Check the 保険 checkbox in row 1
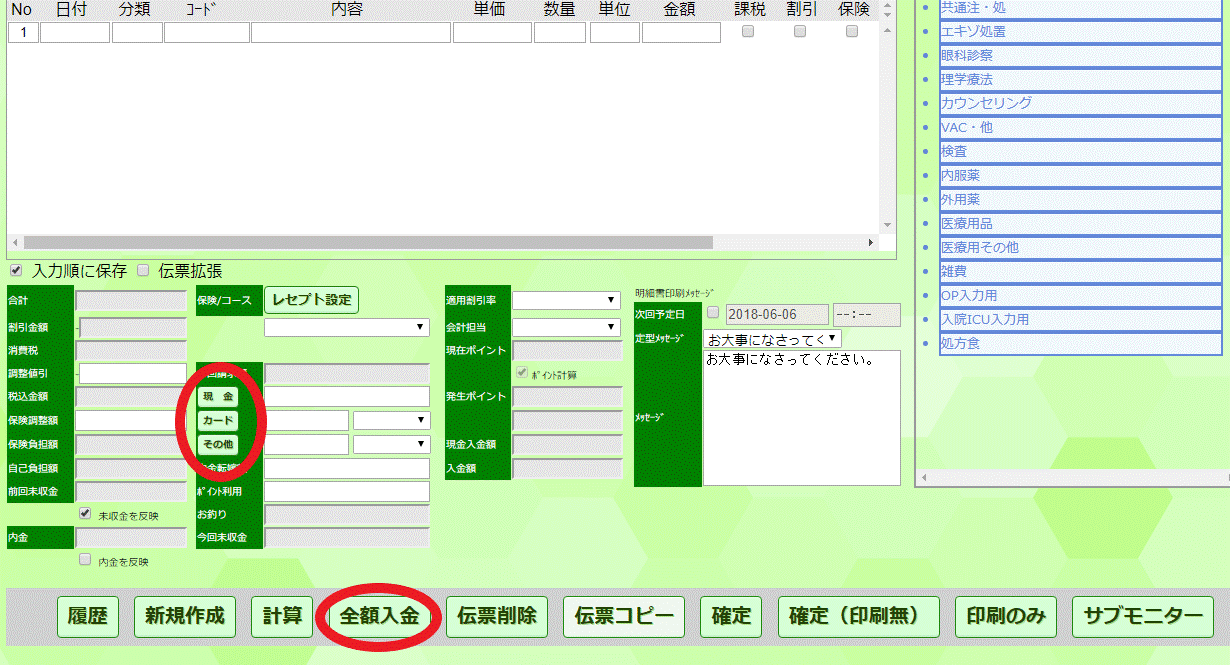The height and width of the screenshot is (665, 1230). point(852,32)
